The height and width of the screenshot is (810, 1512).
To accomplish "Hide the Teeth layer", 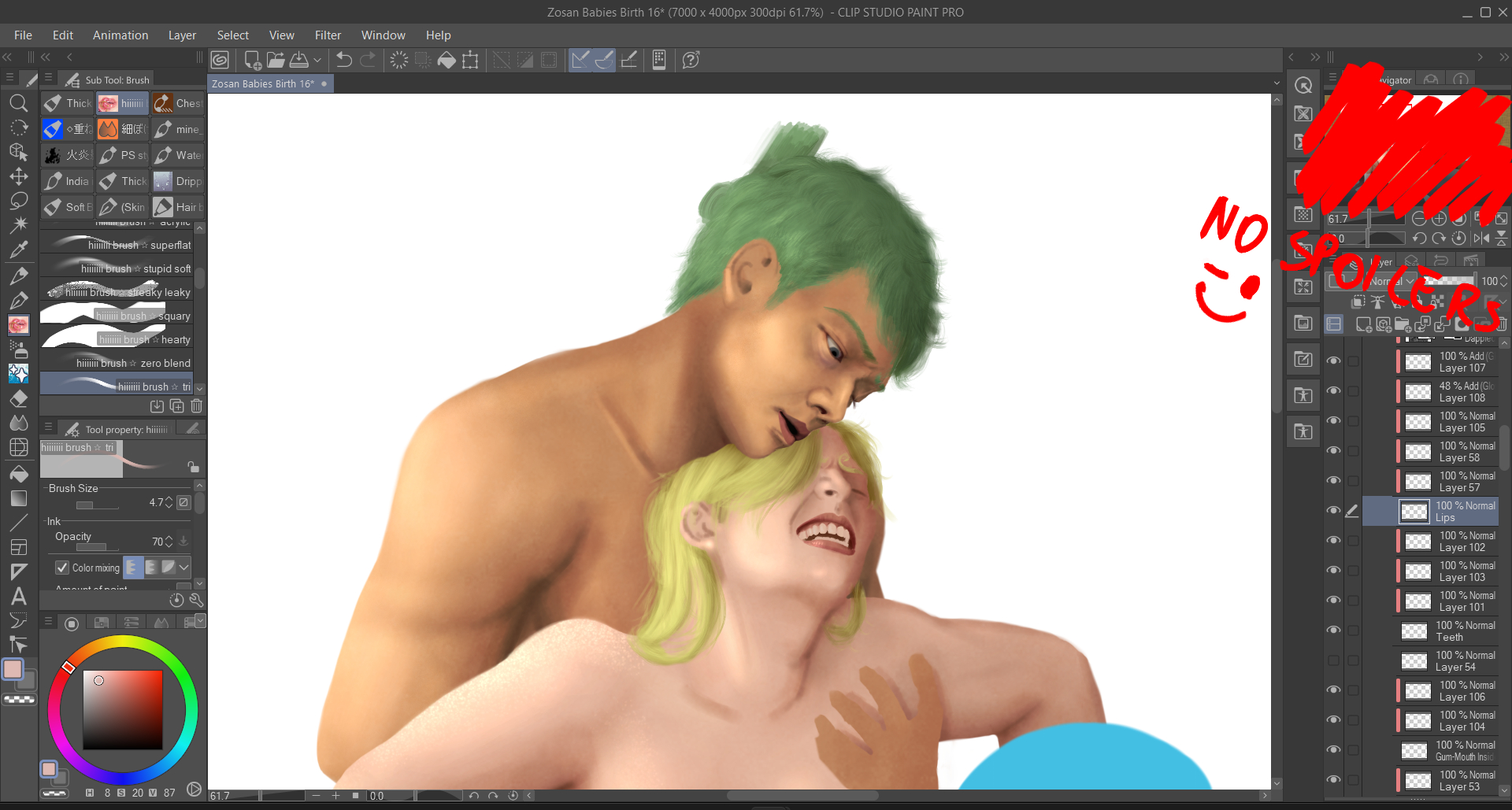I will pos(1333,631).
